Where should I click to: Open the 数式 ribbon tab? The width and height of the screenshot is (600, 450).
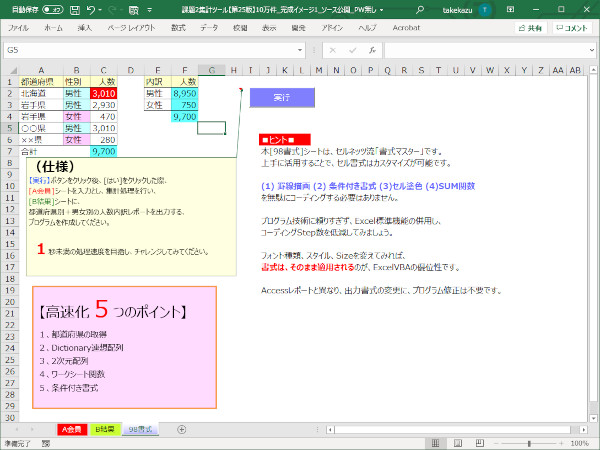tap(178, 28)
